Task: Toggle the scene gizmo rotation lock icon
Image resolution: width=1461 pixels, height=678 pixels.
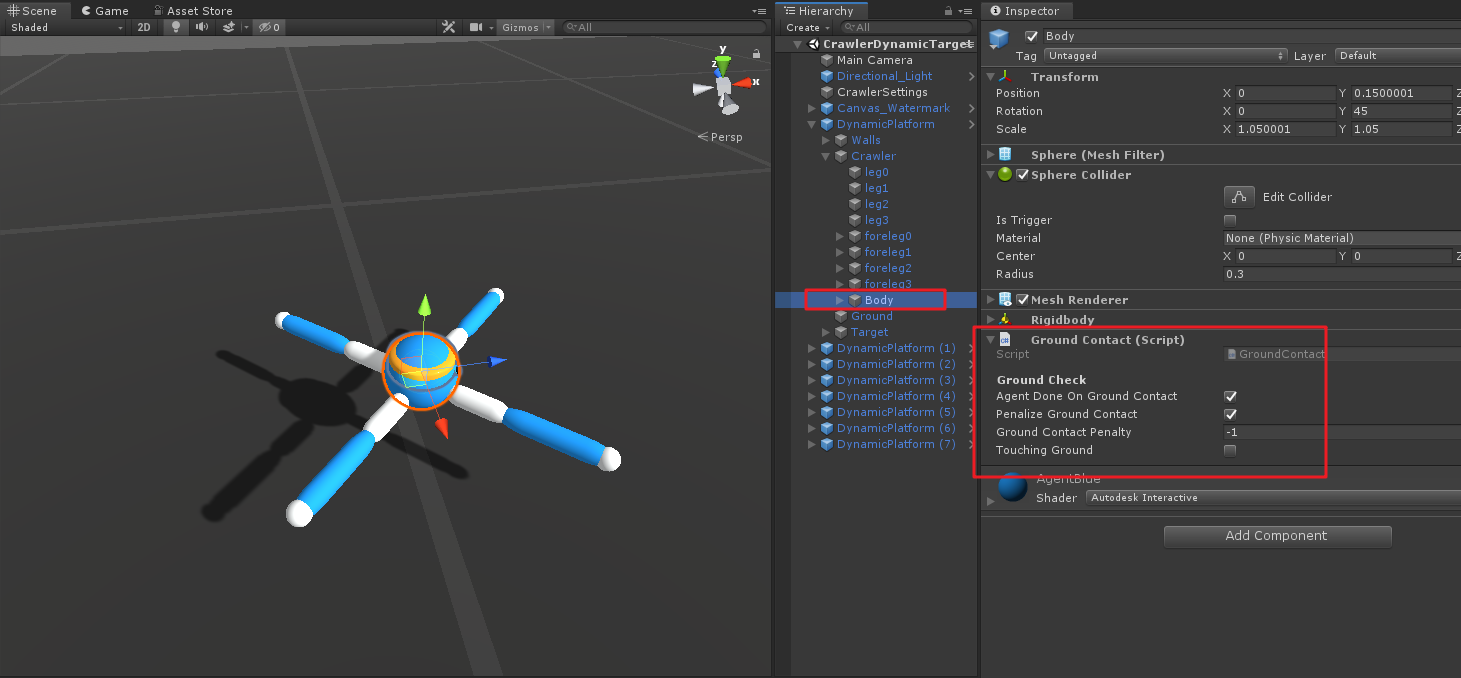Action: point(756,54)
